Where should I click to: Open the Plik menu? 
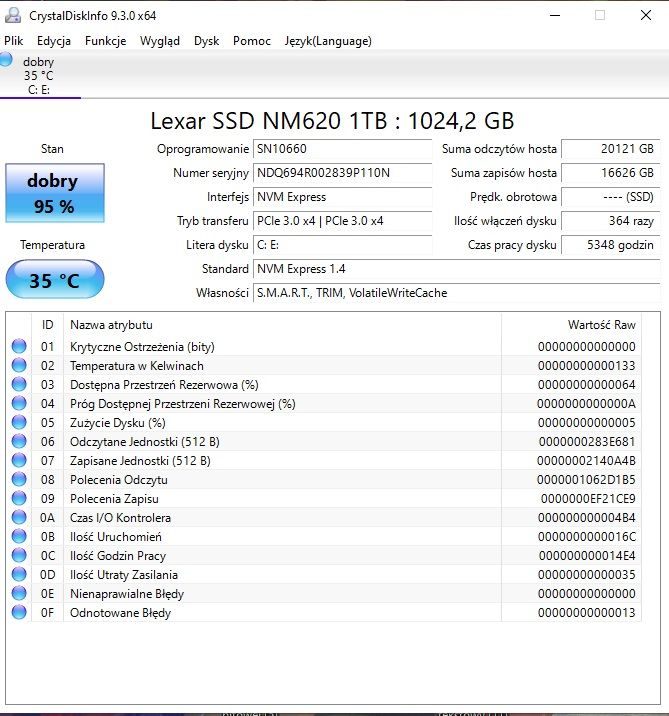pyautogui.click(x=13, y=41)
